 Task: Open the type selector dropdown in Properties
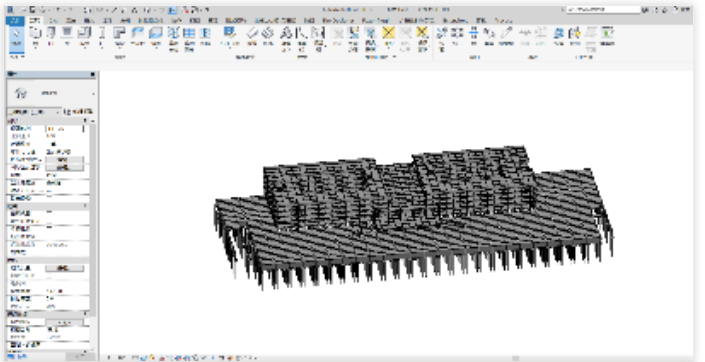point(51,93)
